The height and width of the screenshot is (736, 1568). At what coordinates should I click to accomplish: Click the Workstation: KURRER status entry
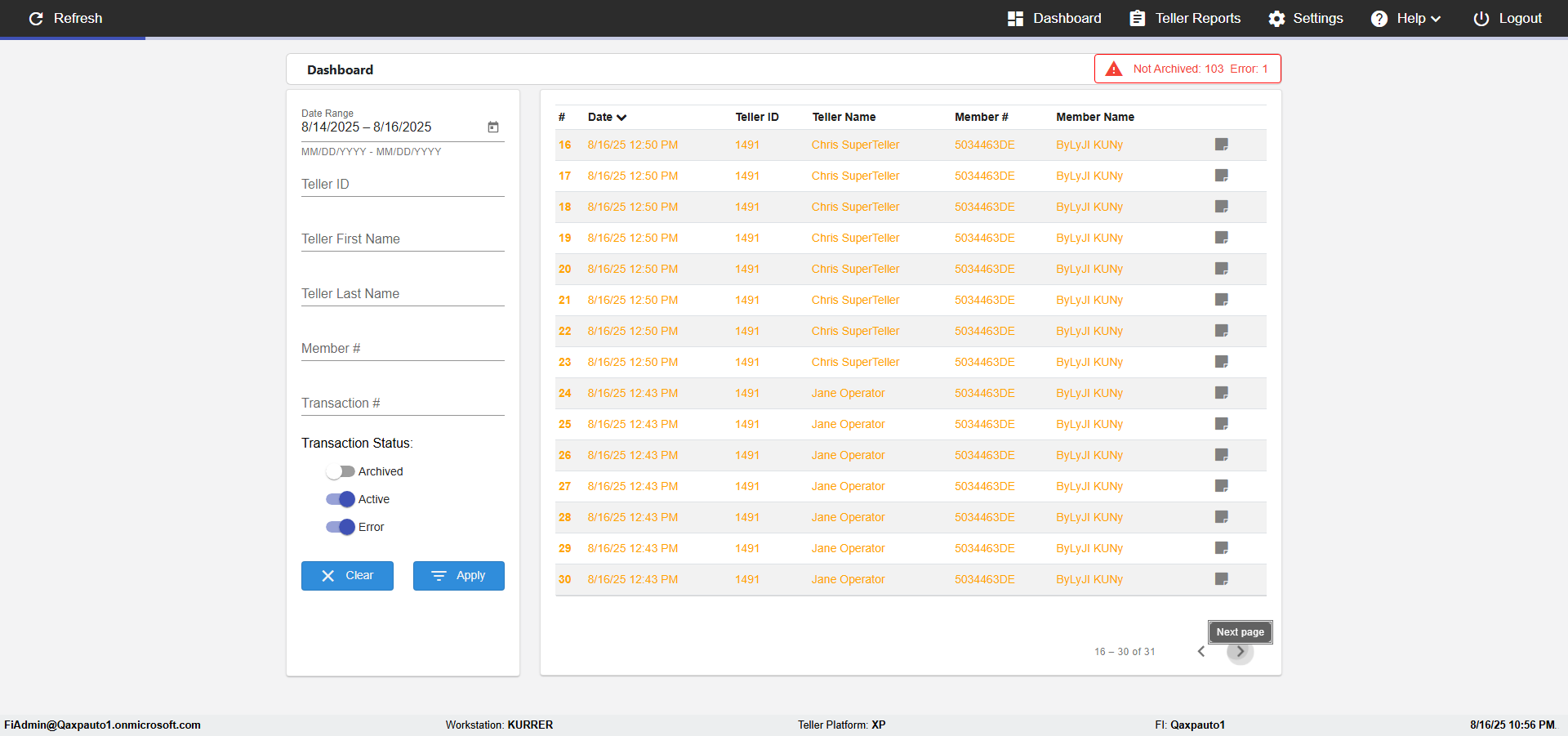(x=499, y=725)
